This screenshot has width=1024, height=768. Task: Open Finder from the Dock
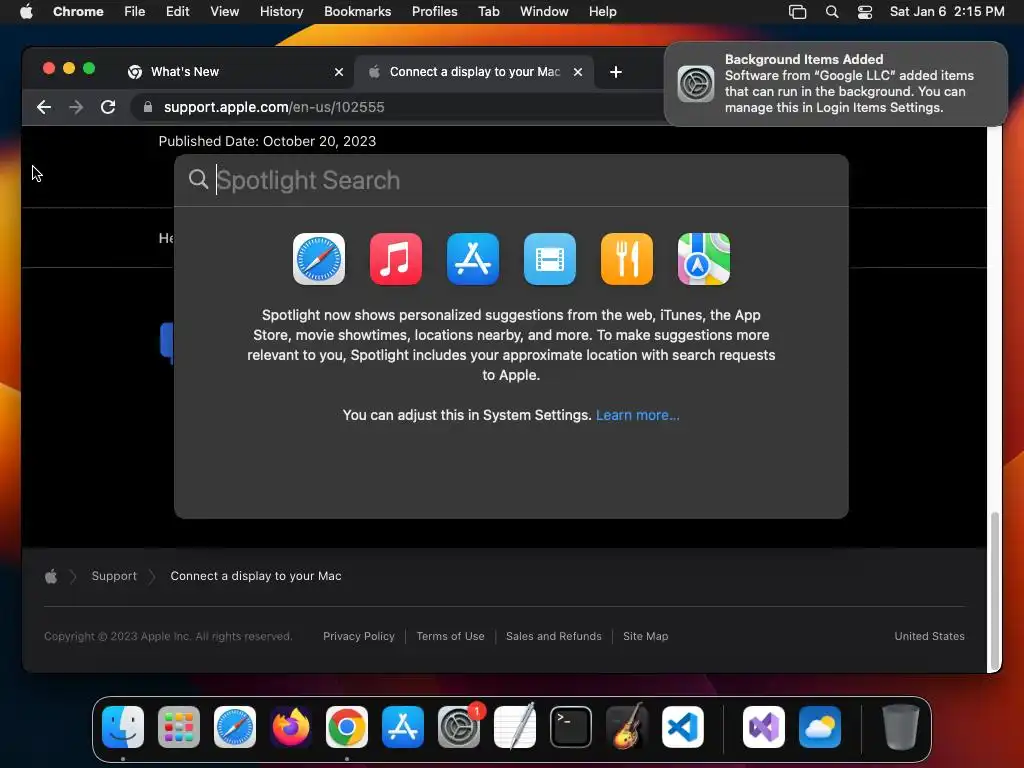[123, 727]
